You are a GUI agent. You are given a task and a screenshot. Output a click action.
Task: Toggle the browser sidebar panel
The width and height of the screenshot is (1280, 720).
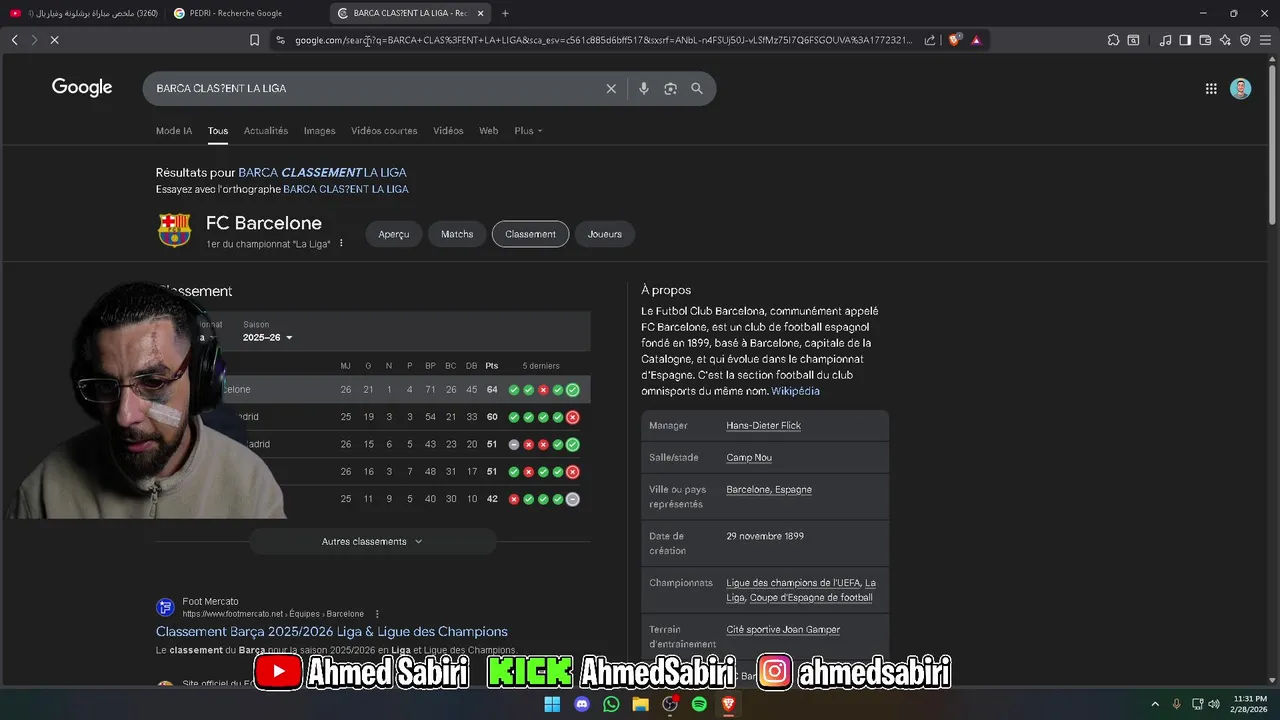pyautogui.click(x=1185, y=40)
